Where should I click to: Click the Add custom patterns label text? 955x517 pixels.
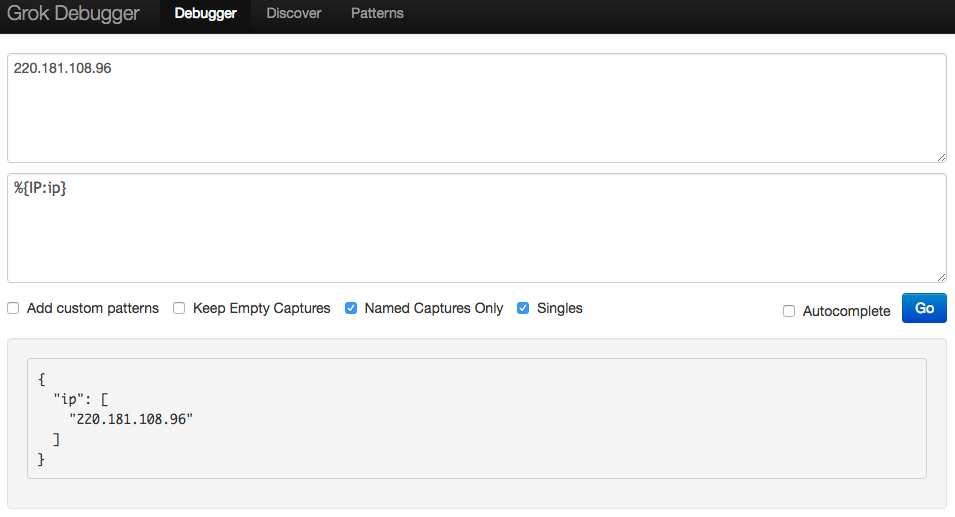coord(93,308)
